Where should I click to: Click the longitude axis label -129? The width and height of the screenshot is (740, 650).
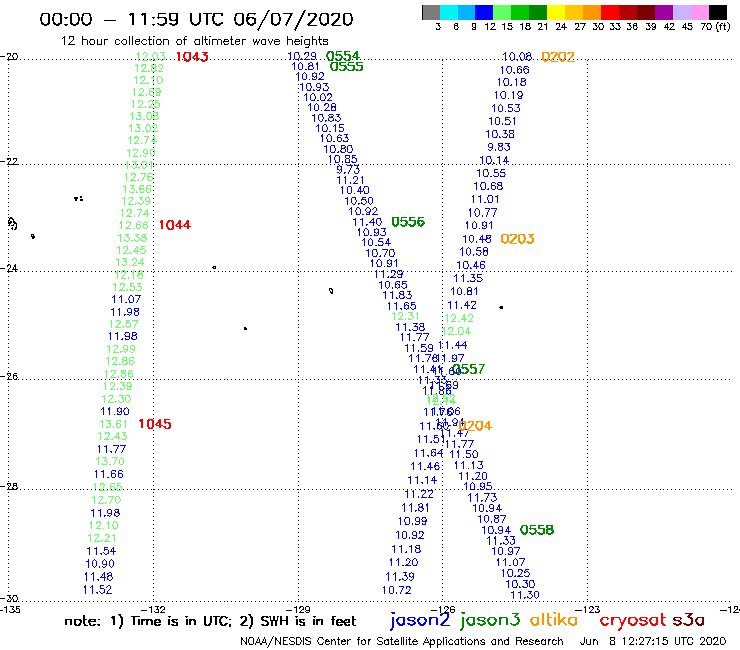click(298, 609)
